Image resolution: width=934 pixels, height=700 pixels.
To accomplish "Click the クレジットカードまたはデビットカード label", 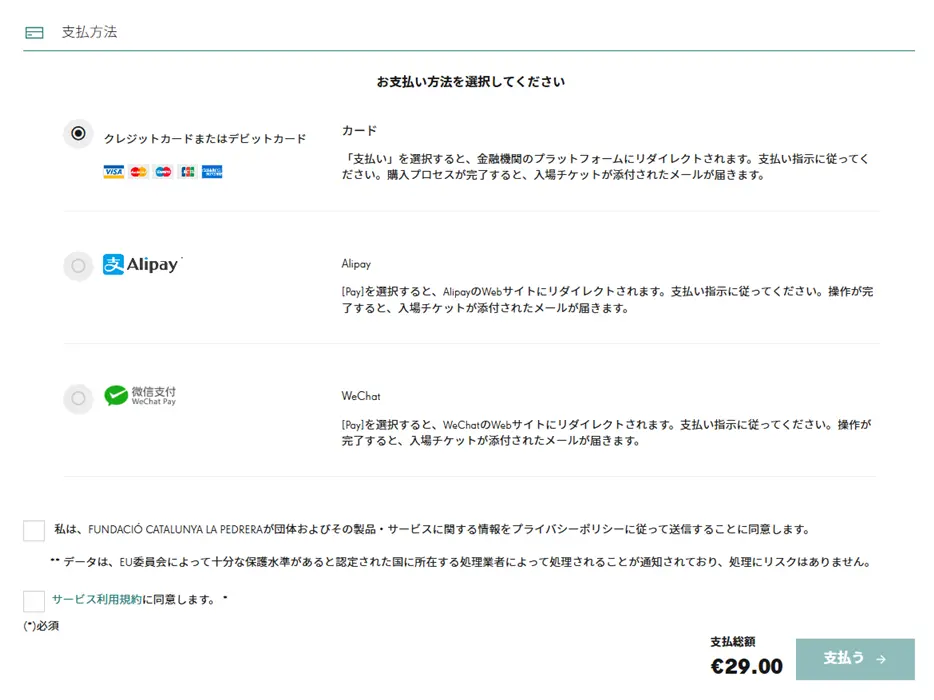I will [205, 139].
